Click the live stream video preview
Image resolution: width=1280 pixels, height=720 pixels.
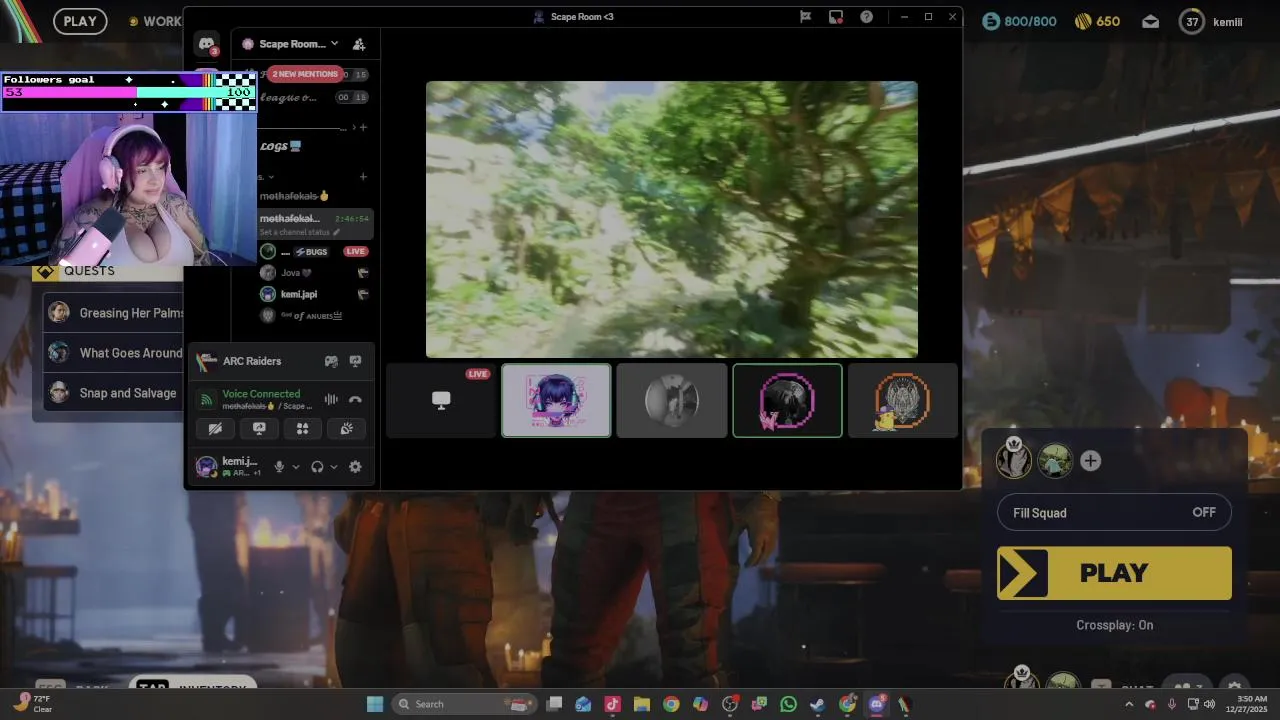tap(672, 219)
